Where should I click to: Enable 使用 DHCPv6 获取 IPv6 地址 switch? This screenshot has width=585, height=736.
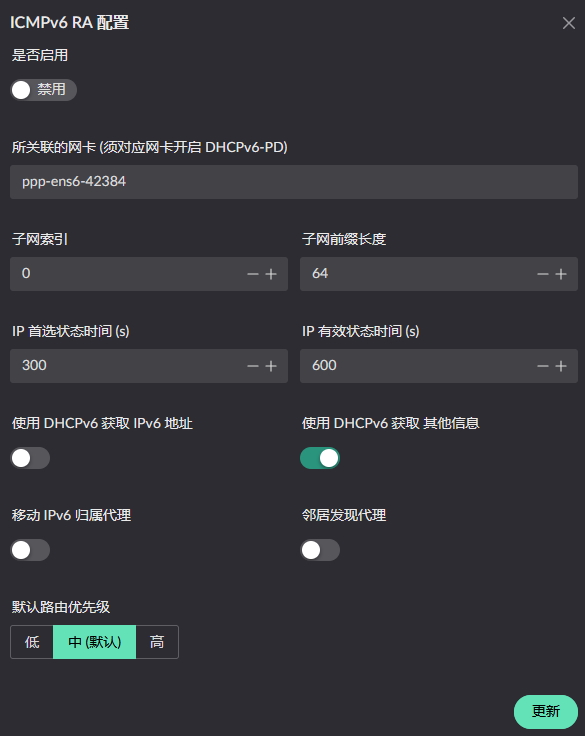(x=30, y=458)
